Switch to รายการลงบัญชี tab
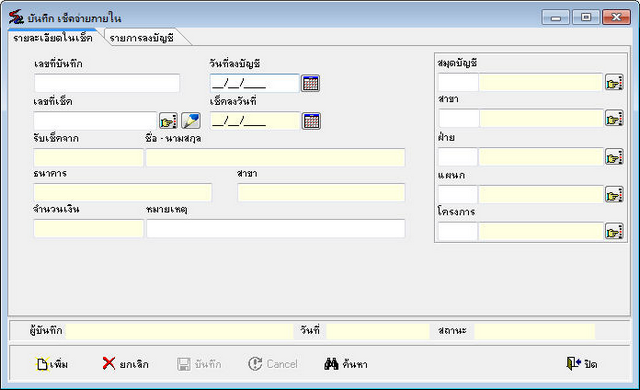The height and width of the screenshot is (390, 640). [142, 38]
